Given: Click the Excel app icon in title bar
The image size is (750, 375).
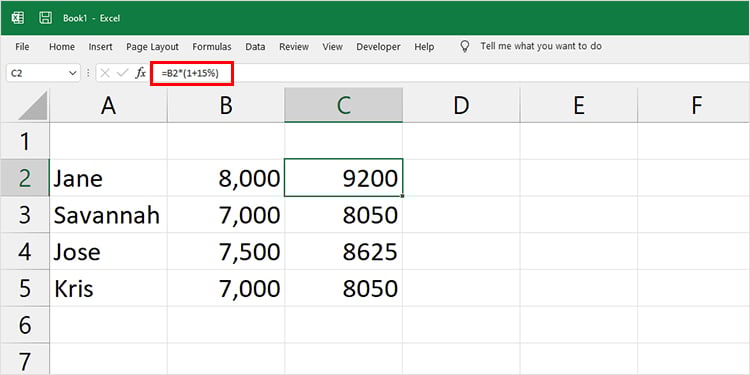Looking at the screenshot, I should pyautogui.click(x=18, y=18).
